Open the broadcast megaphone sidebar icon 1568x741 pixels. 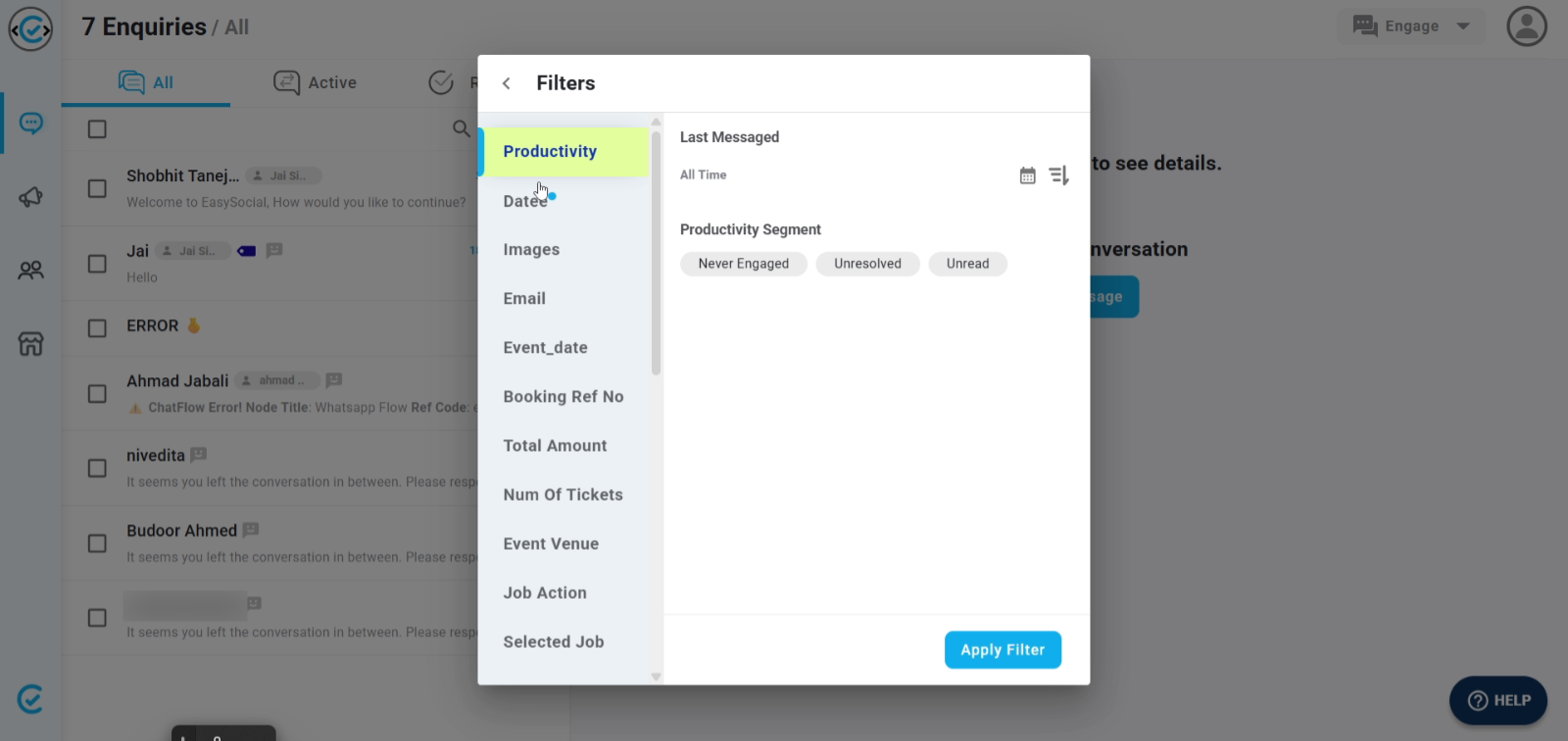[30, 197]
